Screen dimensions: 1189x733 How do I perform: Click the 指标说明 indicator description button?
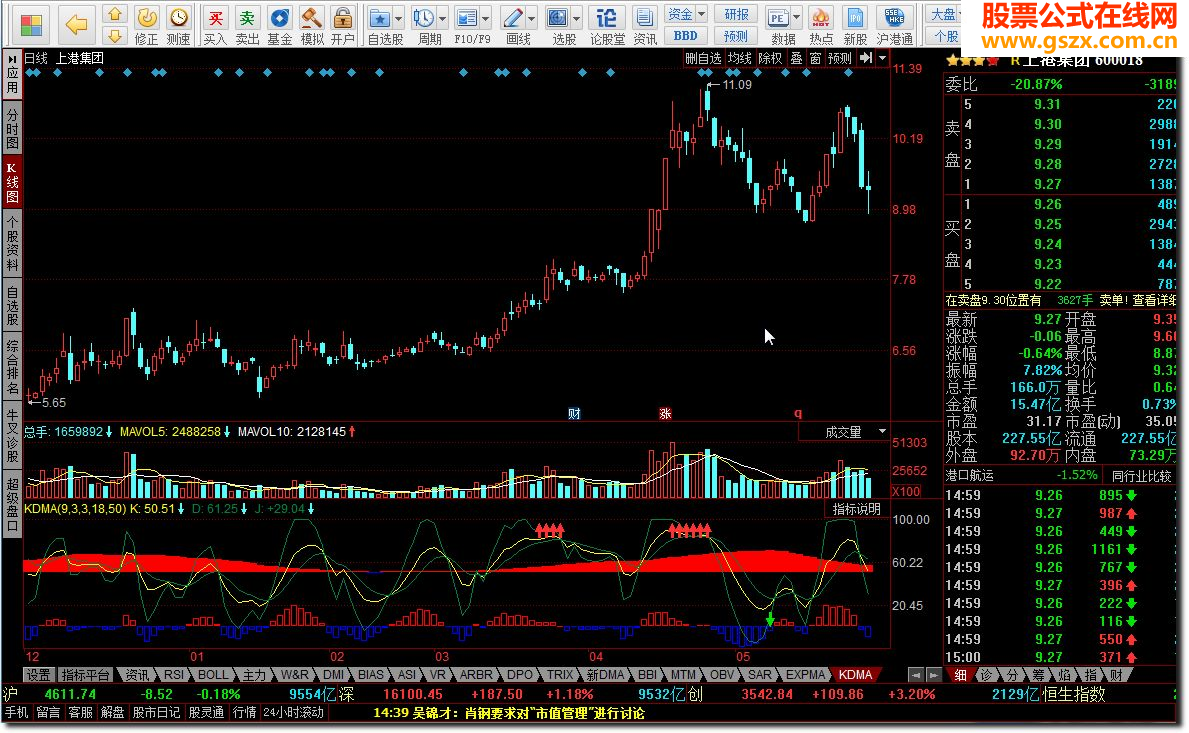click(x=857, y=509)
